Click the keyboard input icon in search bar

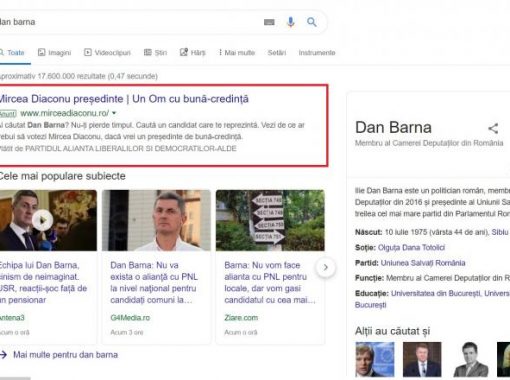tap(269, 22)
